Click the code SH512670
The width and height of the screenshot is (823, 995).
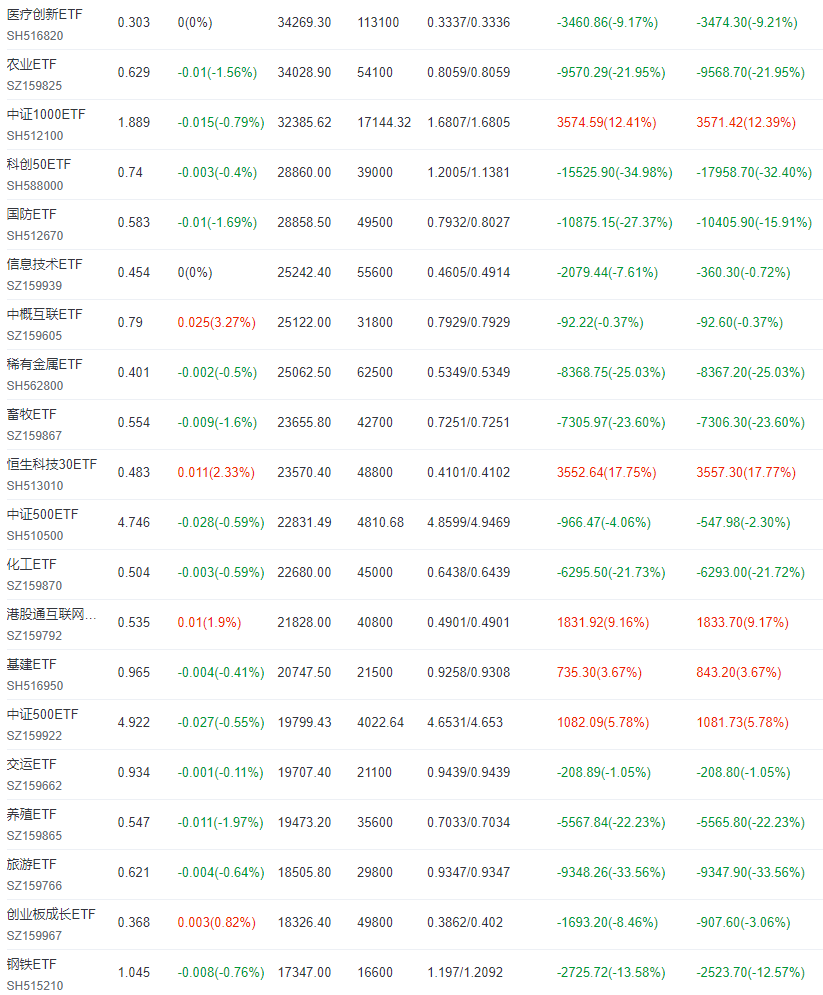pos(35,237)
